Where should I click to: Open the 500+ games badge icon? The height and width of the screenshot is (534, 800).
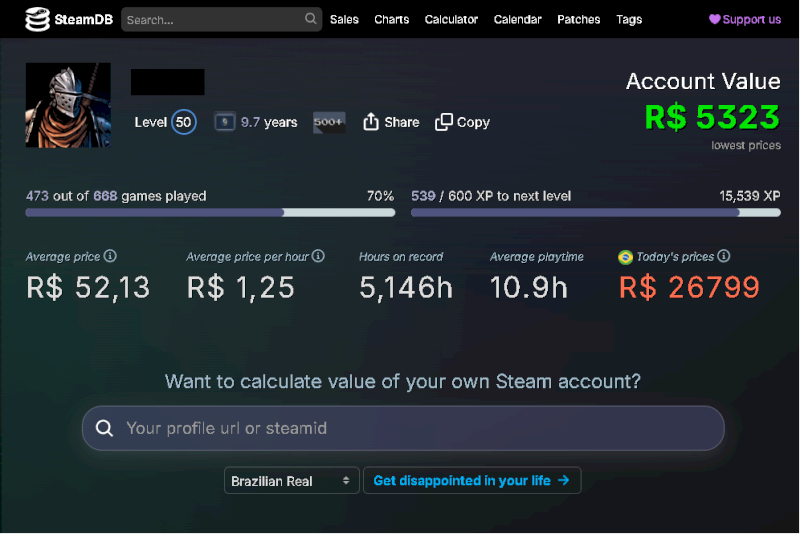[329, 122]
